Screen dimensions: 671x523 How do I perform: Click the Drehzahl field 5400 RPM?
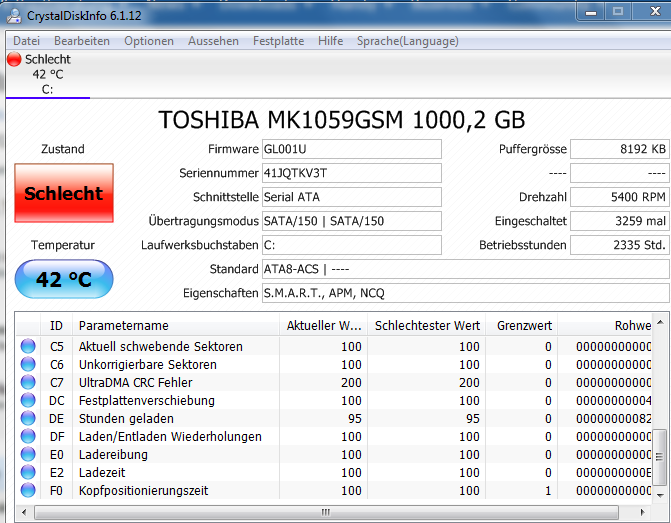coord(620,197)
